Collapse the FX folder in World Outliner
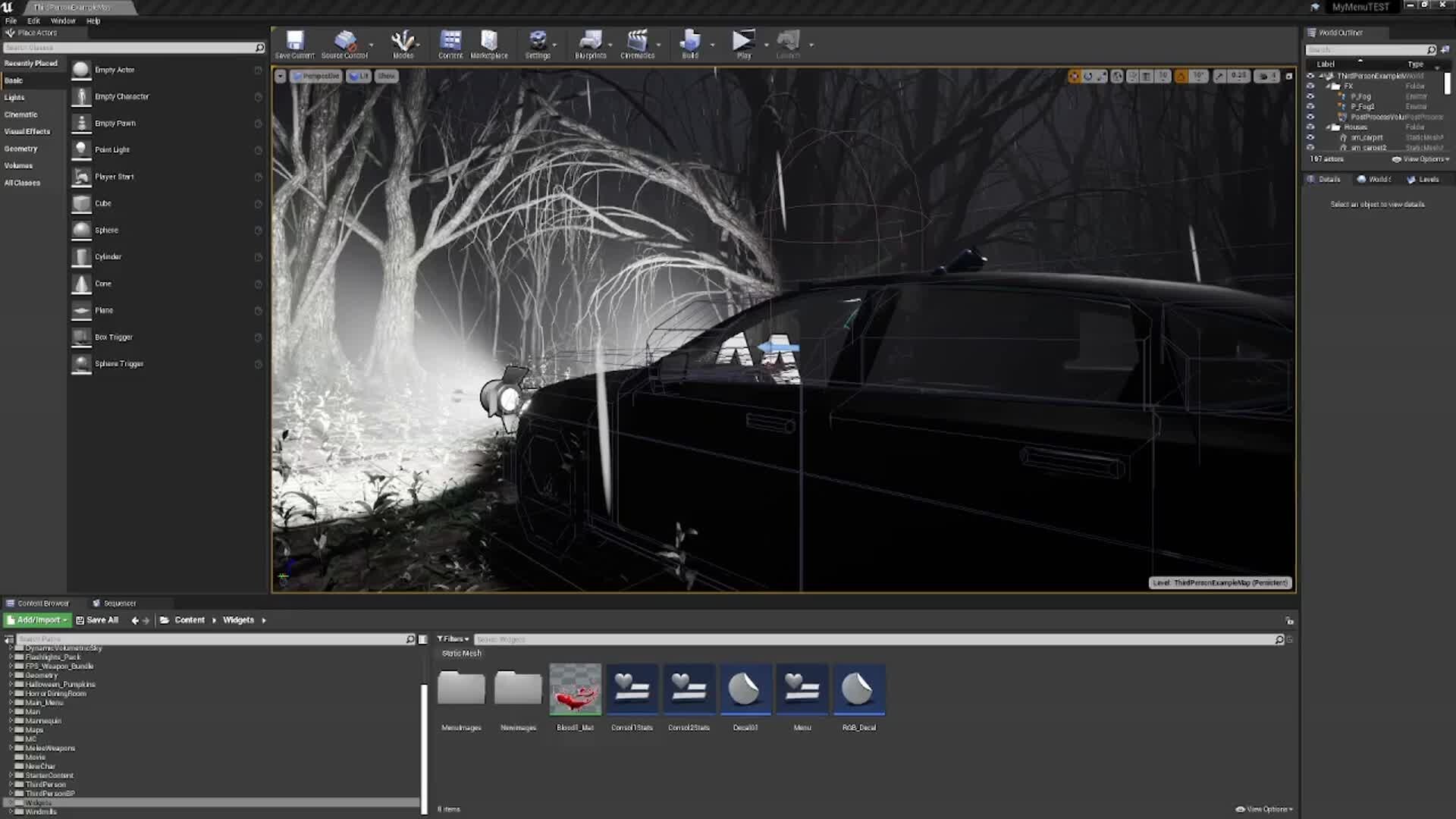The height and width of the screenshot is (819, 1456). [1328, 86]
